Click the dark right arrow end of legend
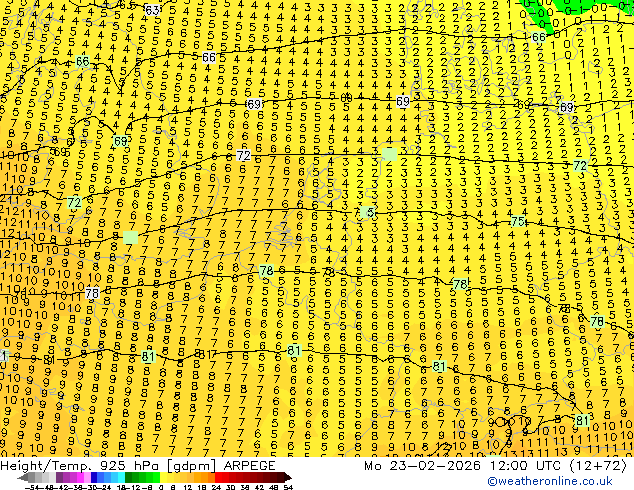 [x=287, y=477]
